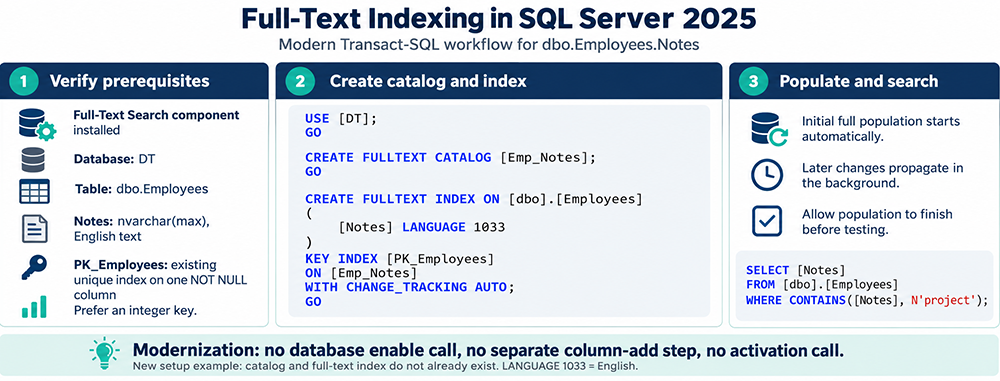Click the database cylinder icon next to Database: DT
The image size is (1000, 381).
point(33,160)
